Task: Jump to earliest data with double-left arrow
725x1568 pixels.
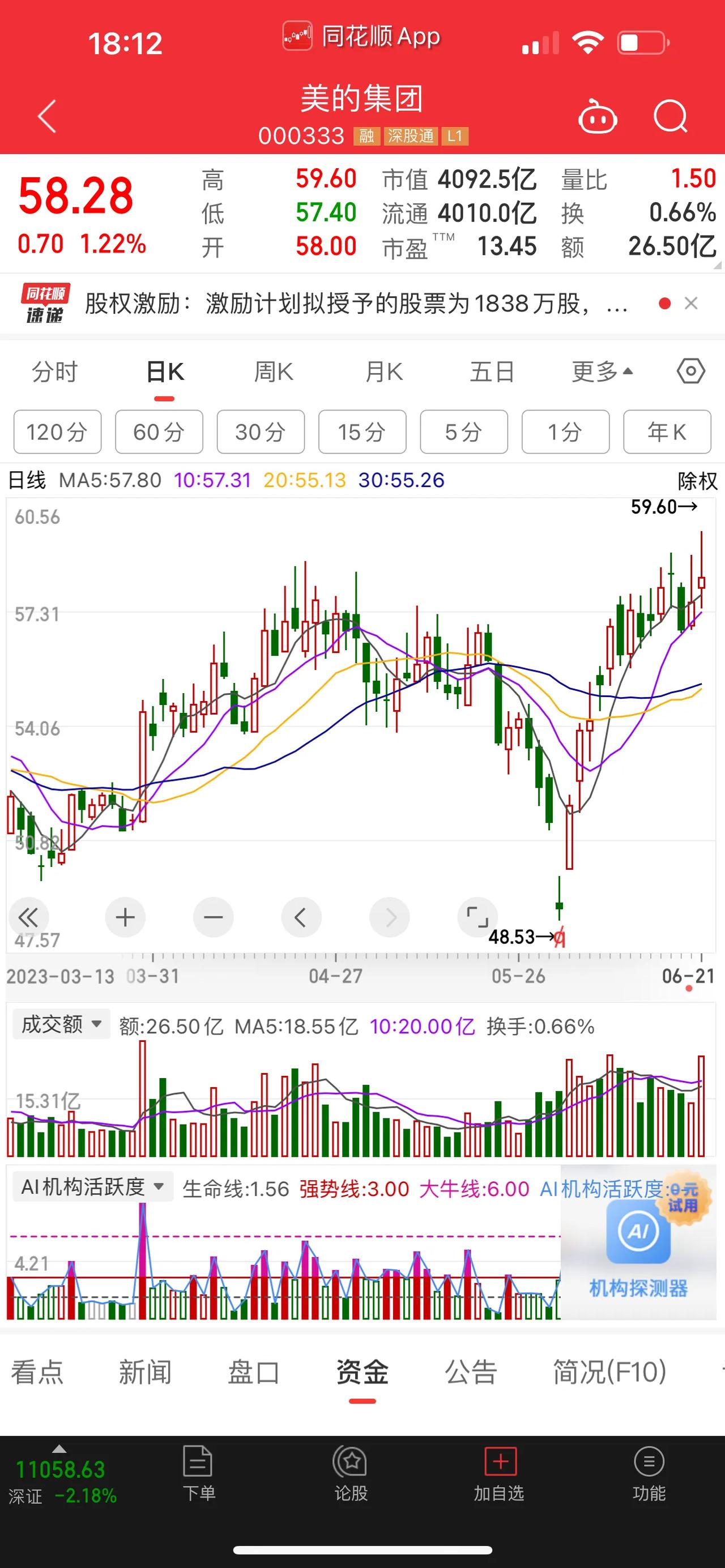Action: 28,917
